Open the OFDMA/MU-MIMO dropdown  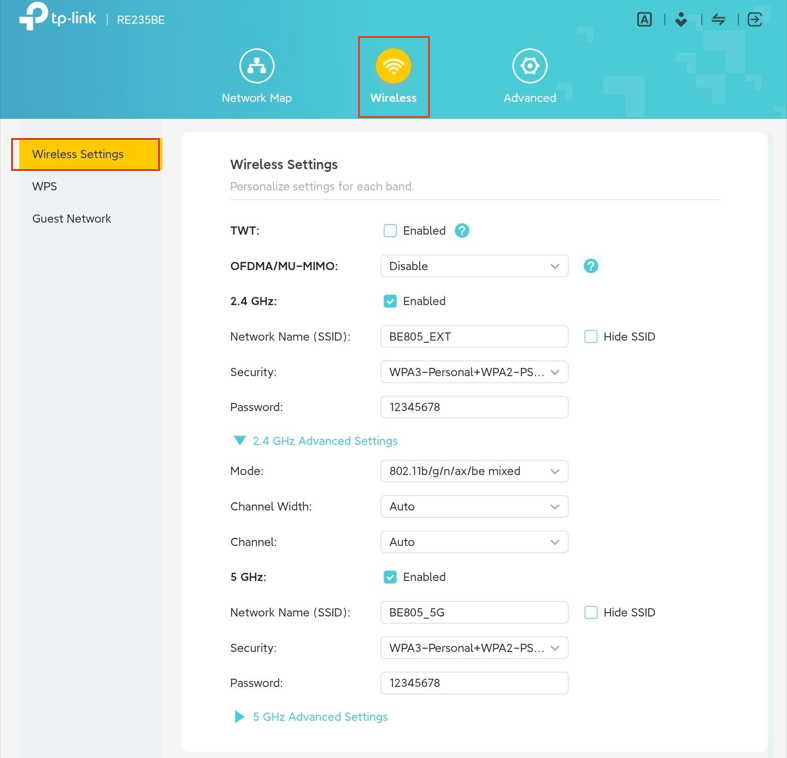click(474, 266)
